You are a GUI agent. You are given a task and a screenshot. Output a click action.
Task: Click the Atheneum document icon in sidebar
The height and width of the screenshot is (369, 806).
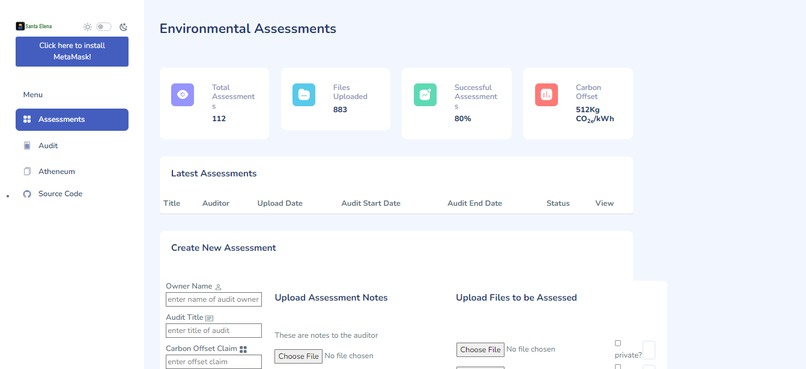point(27,171)
